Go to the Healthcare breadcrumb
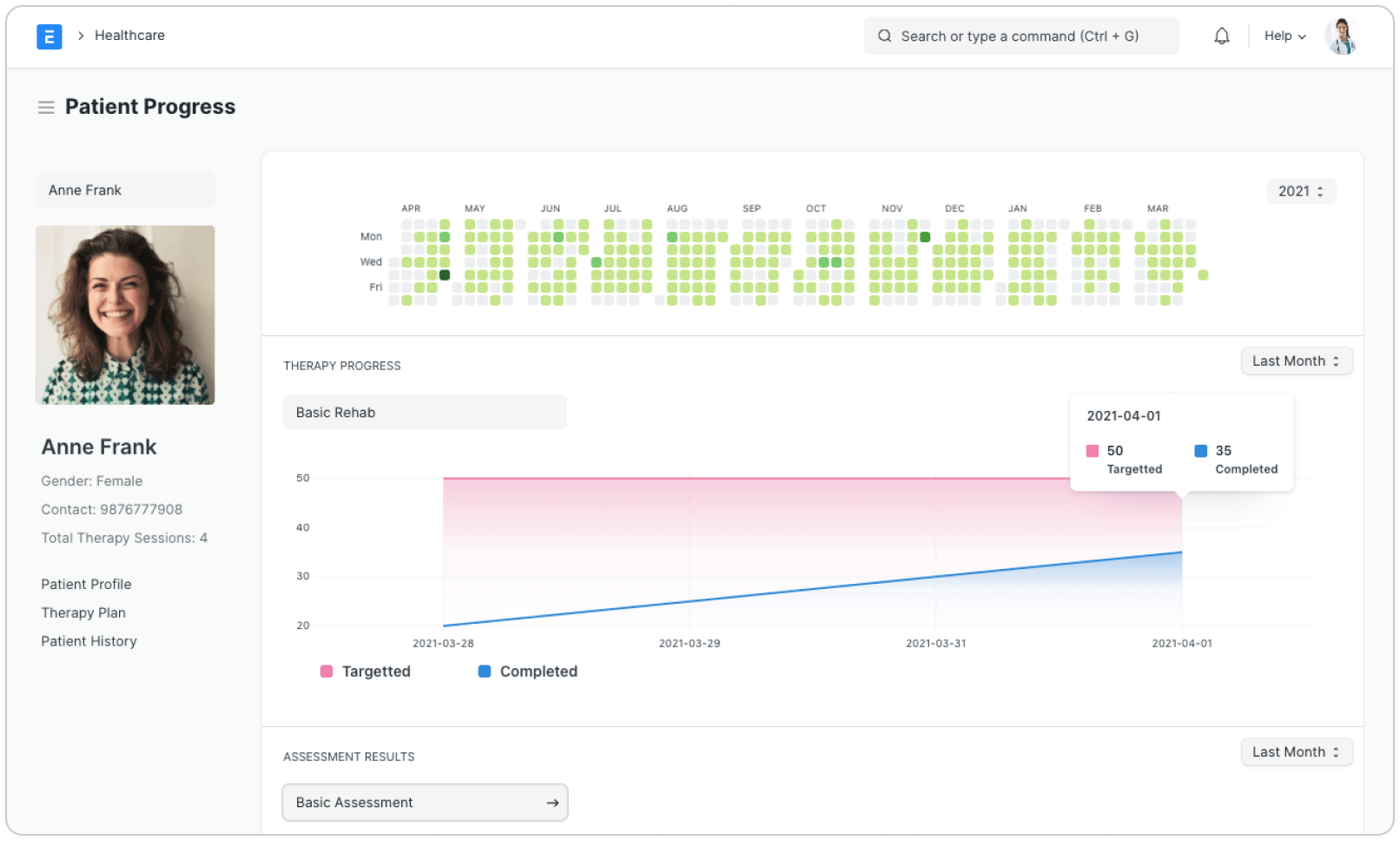Screen dimensions: 1400x841 point(129,36)
